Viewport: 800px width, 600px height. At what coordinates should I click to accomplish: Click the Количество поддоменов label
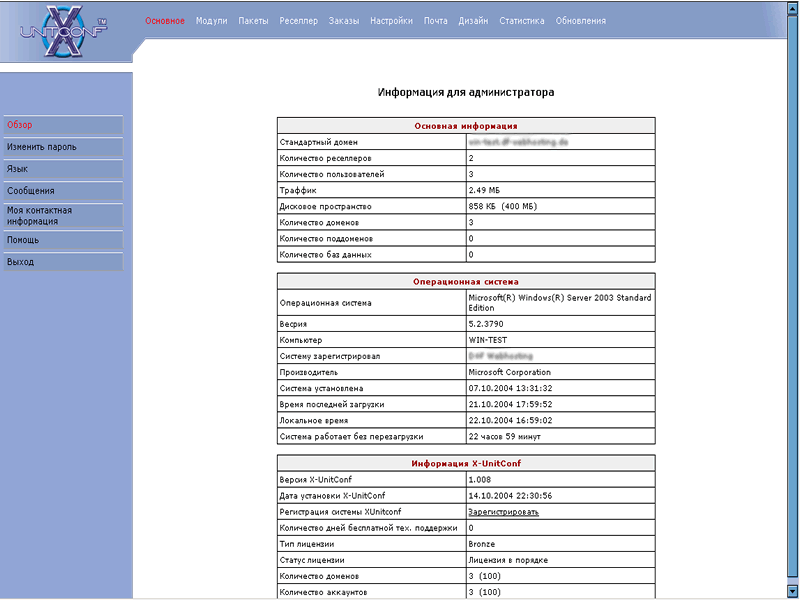pos(326,239)
